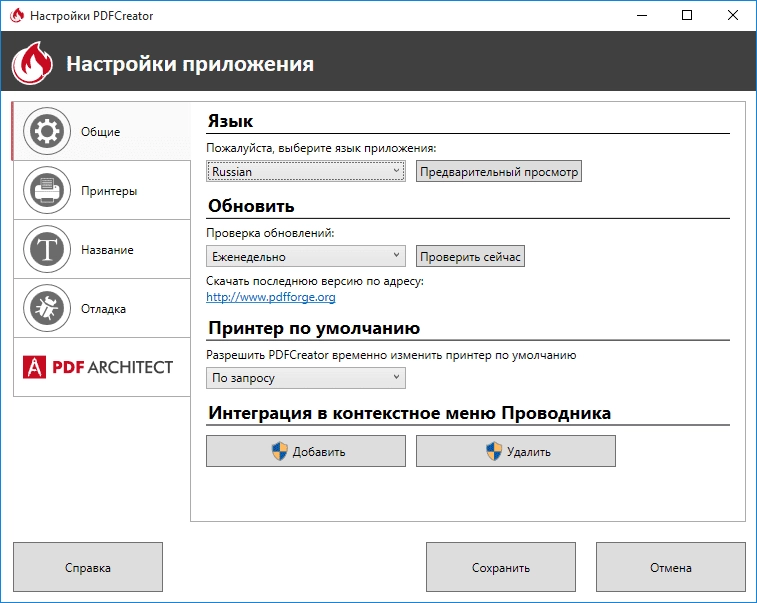Click Отмена to cancel changes
The width and height of the screenshot is (757, 603).
click(x=671, y=567)
